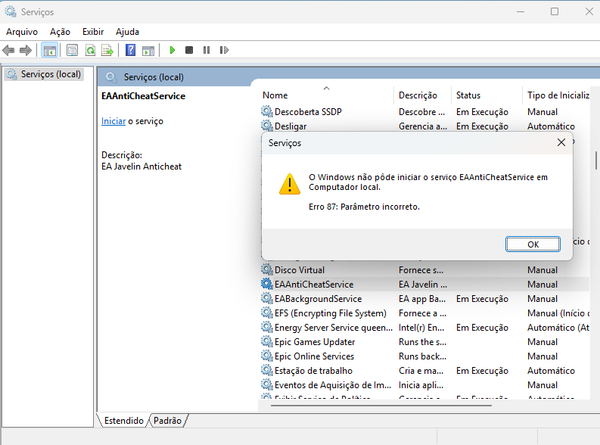Open the Arquivo menu
600x445 pixels.
point(22,31)
